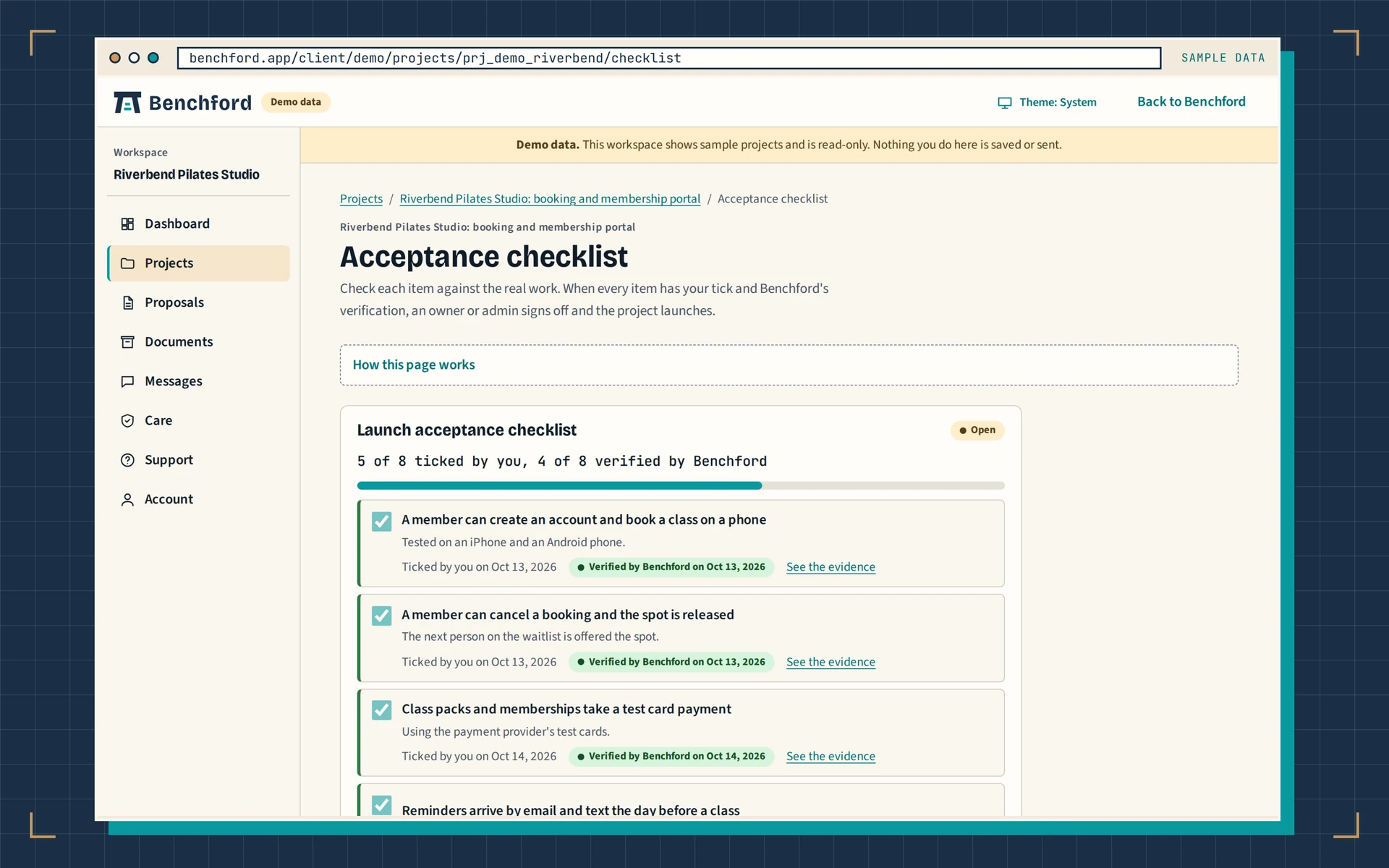Untick the 'cancel a booking' item checkbox
This screenshot has height=868, width=1389.
[381, 616]
